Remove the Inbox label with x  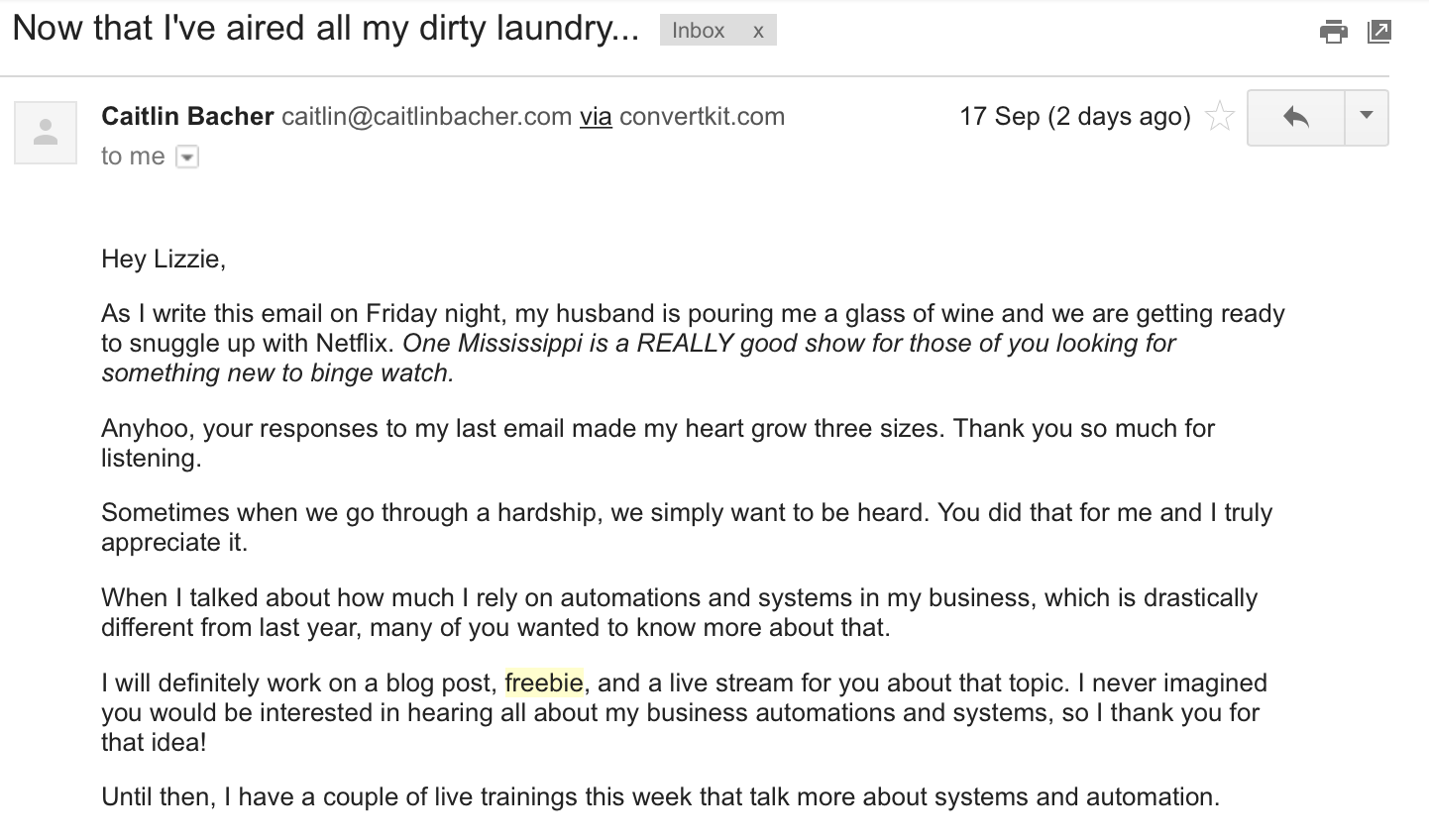coord(758,31)
